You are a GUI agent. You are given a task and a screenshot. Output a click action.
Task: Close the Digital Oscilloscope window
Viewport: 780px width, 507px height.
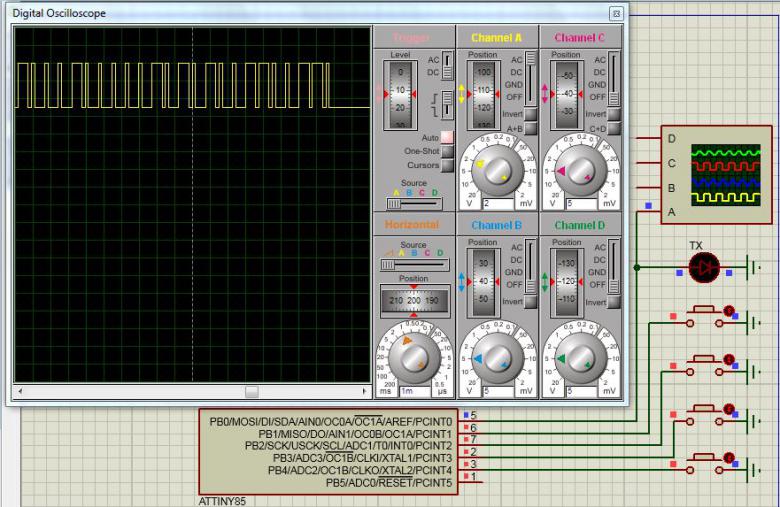click(616, 13)
